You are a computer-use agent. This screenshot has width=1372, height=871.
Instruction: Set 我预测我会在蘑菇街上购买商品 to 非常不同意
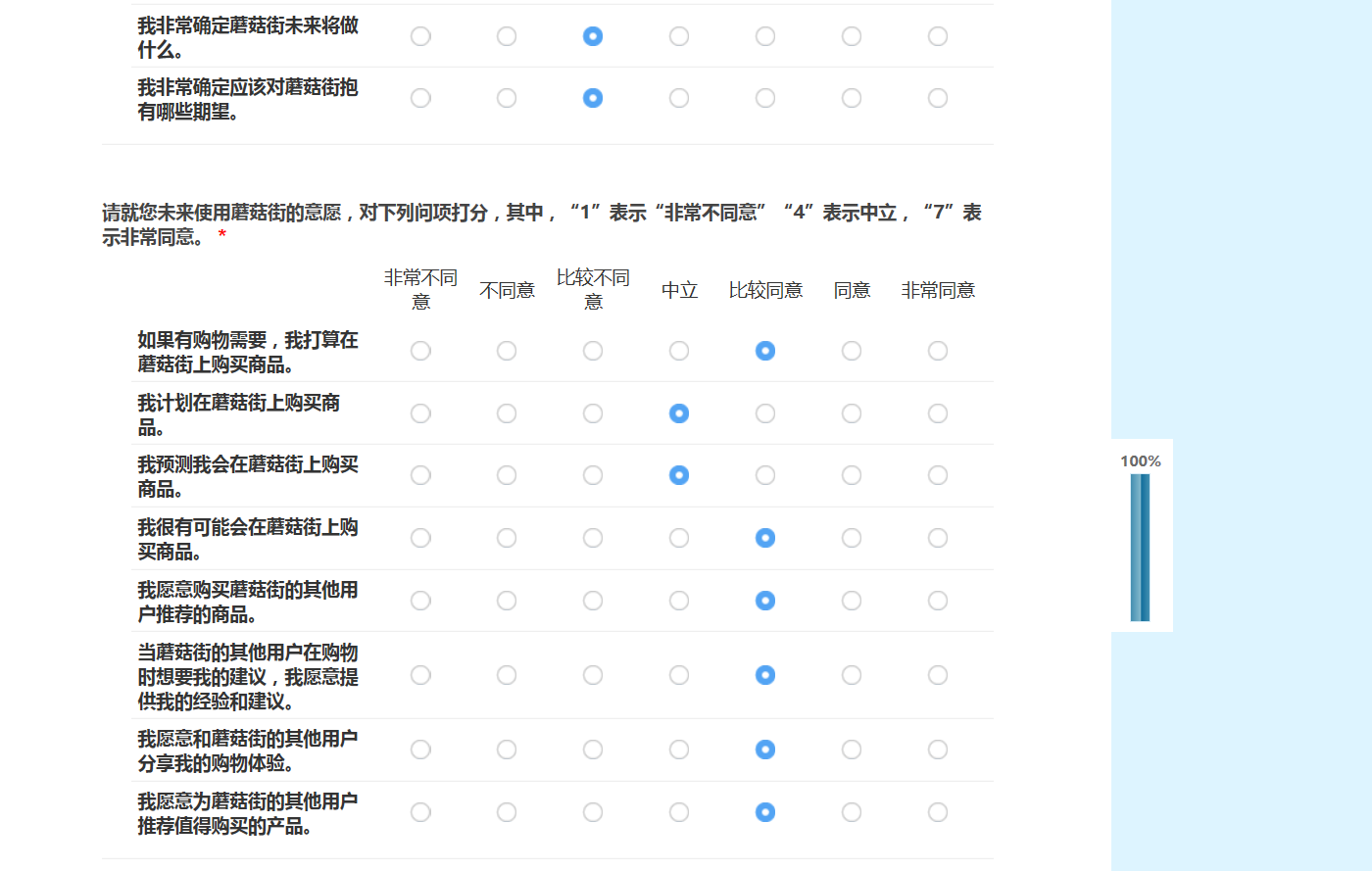tap(420, 475)
